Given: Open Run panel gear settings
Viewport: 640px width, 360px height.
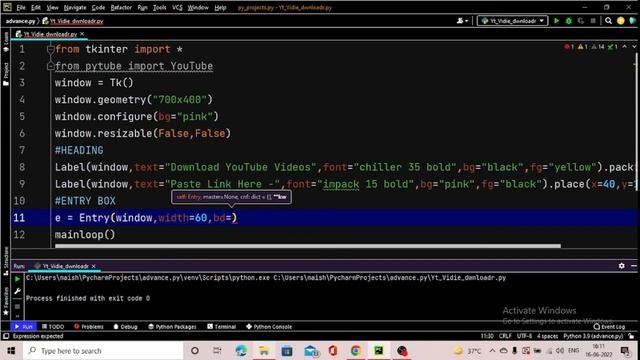Looking at the screenshot, I should 621,266.
